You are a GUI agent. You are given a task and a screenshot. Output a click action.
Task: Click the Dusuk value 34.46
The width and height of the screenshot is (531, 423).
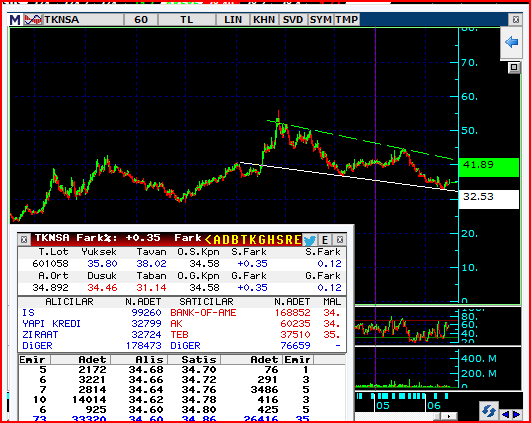[102, 288]
